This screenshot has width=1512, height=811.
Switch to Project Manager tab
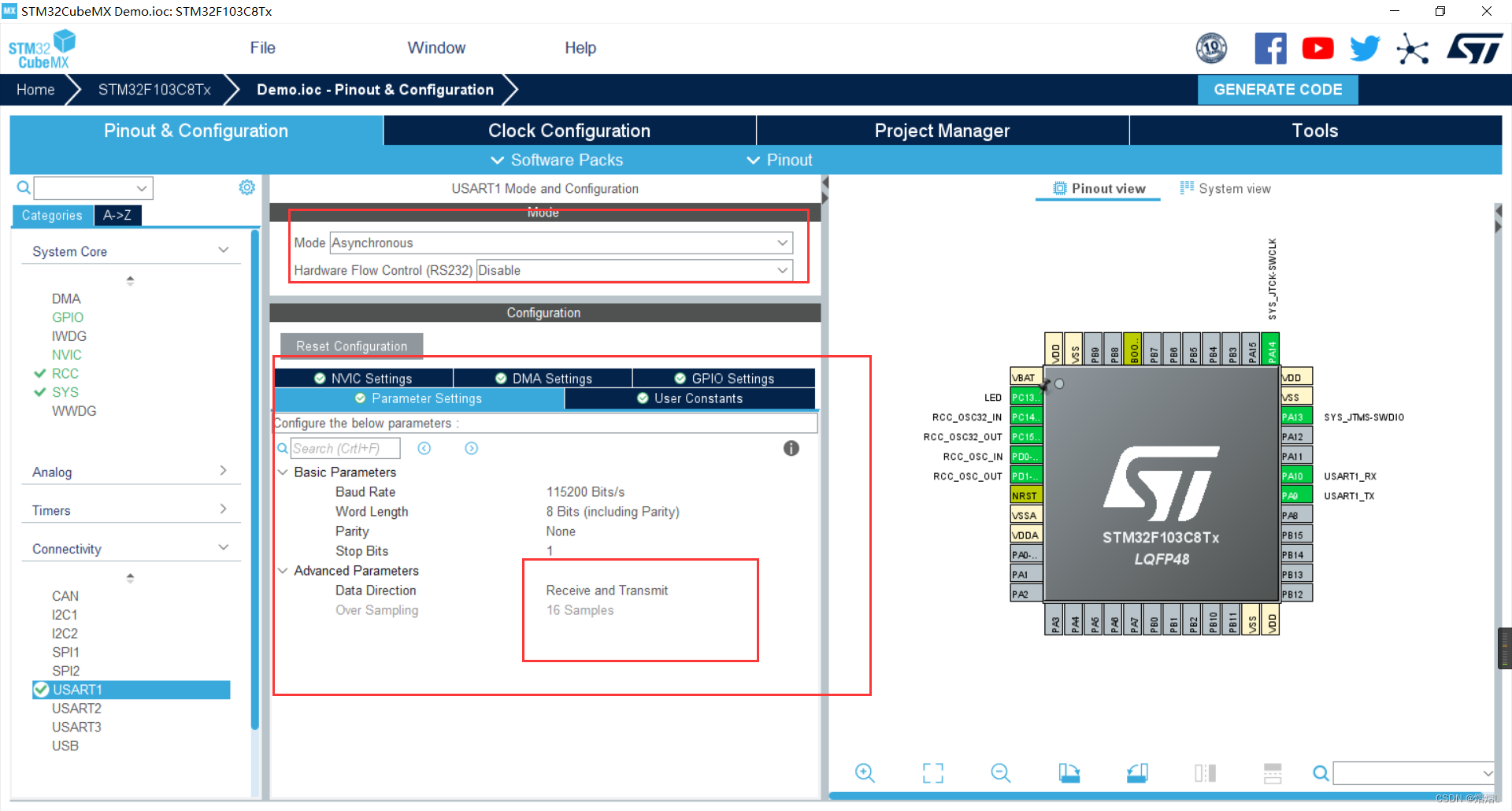(942, 131)
